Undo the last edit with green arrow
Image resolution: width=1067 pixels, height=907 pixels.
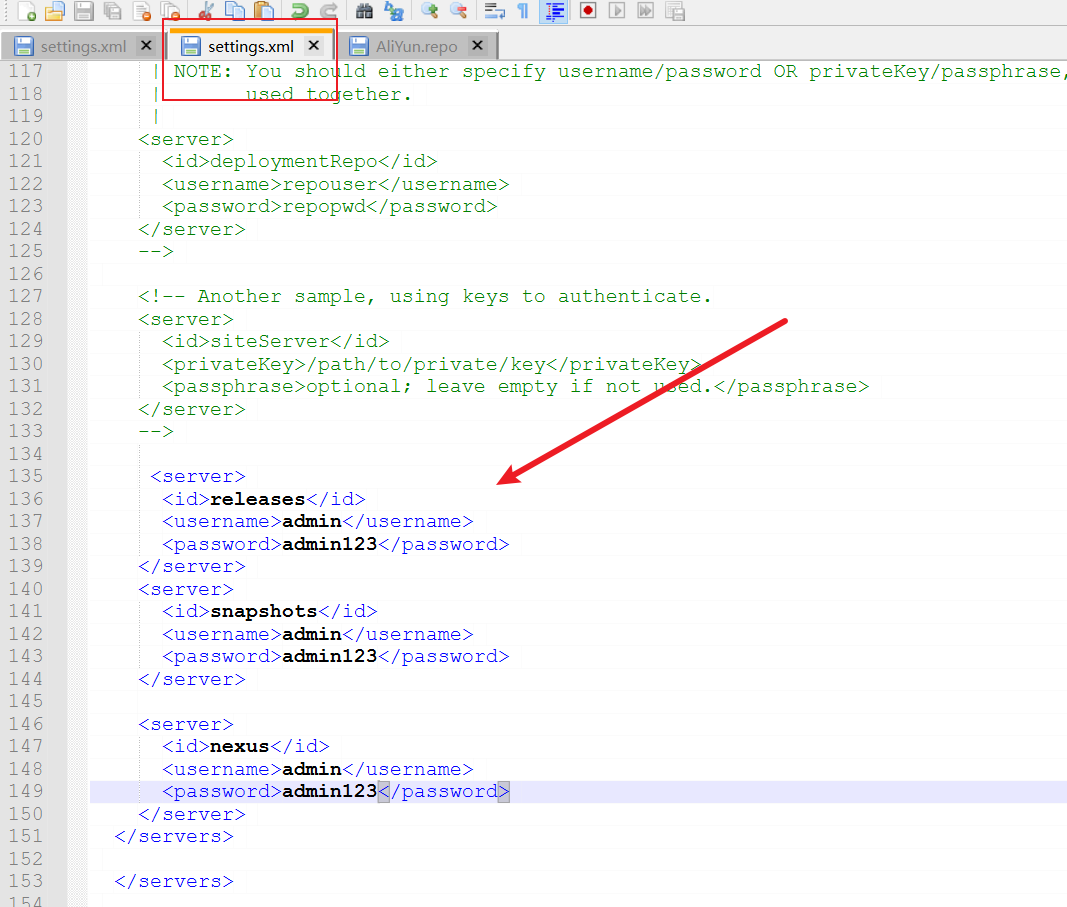[299, 11]
